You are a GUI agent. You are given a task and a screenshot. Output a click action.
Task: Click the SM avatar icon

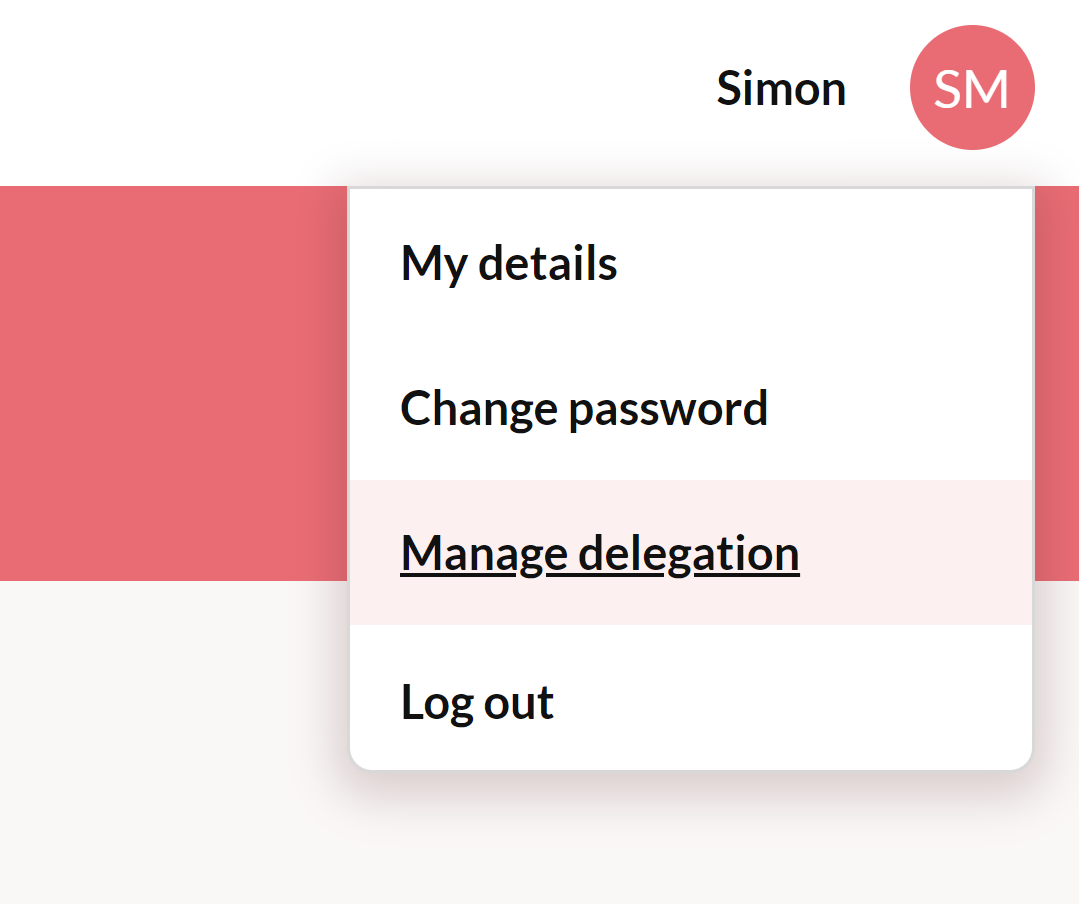pos(971,88)
